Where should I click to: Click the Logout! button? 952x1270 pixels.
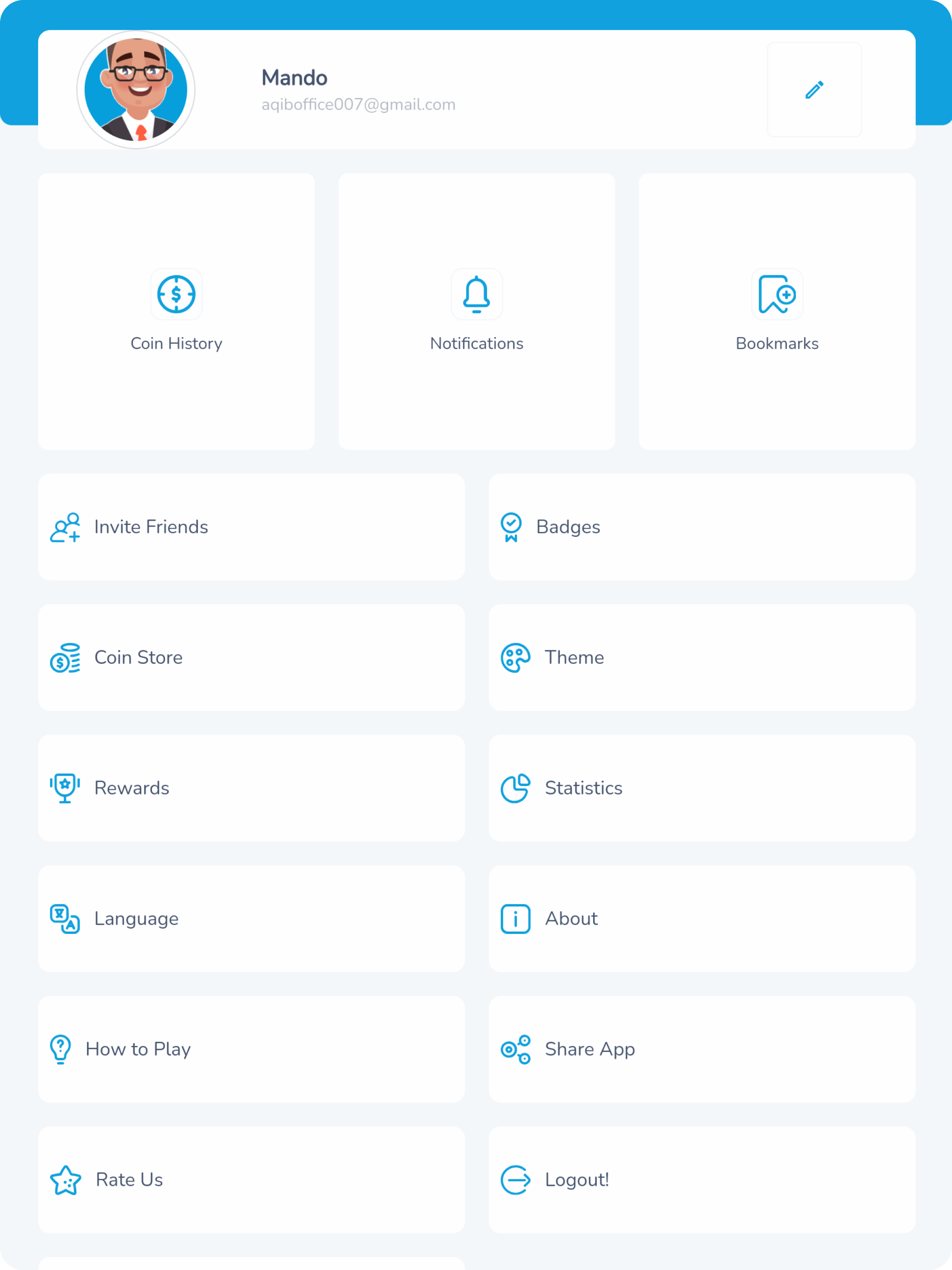pyautogui.click(x=702, y=1179)
